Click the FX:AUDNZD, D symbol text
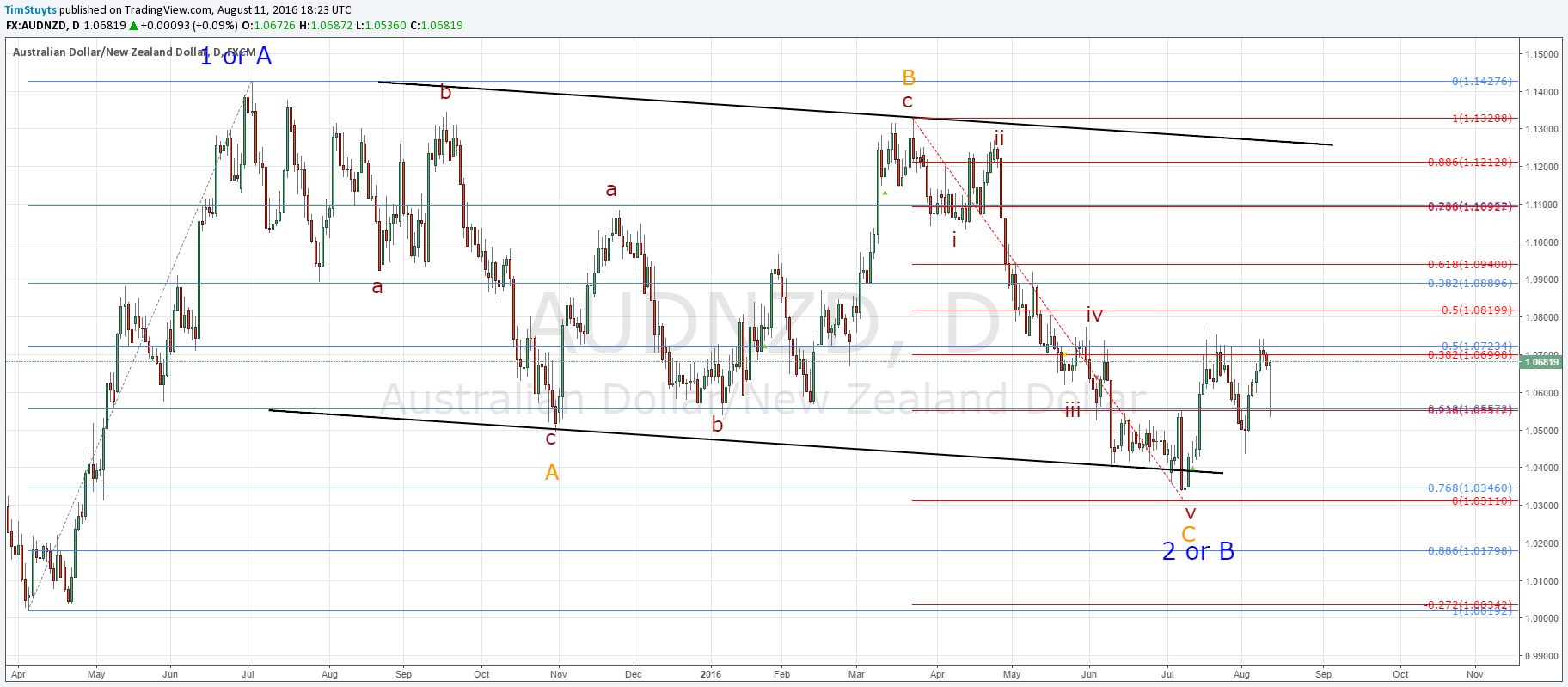The height and width of the screenshot is (687, 1568). 43,25
